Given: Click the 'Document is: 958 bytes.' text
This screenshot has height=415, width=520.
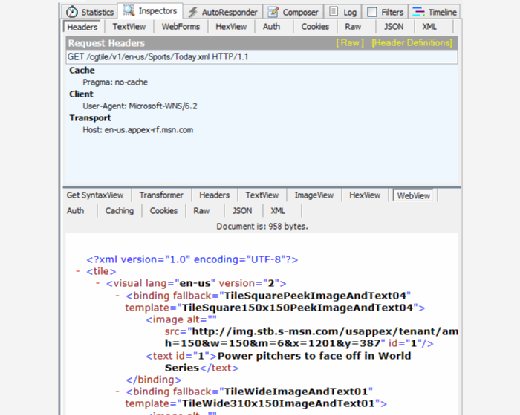Looking at the screenshot, I should click(x=262, y=227).
